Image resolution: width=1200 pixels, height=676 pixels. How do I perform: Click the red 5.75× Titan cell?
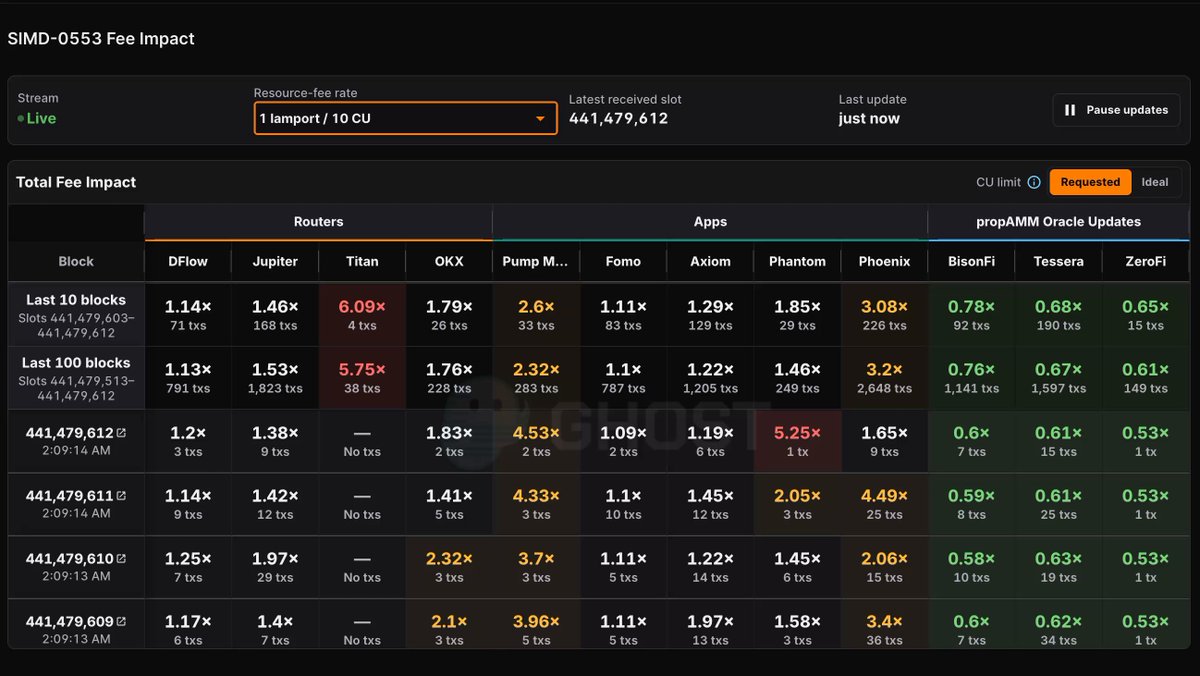tap(362, 377)
